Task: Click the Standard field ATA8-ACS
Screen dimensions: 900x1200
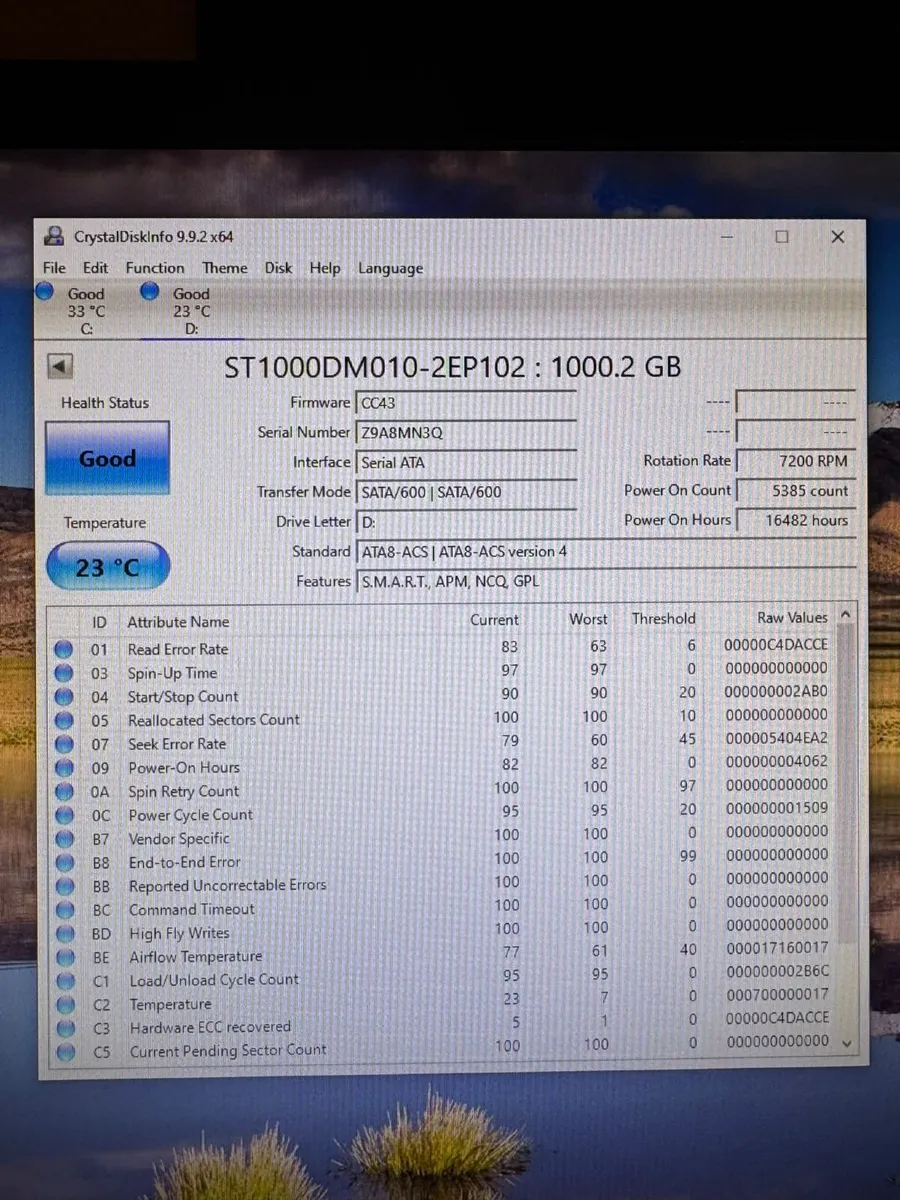Action: coord(606,551)
